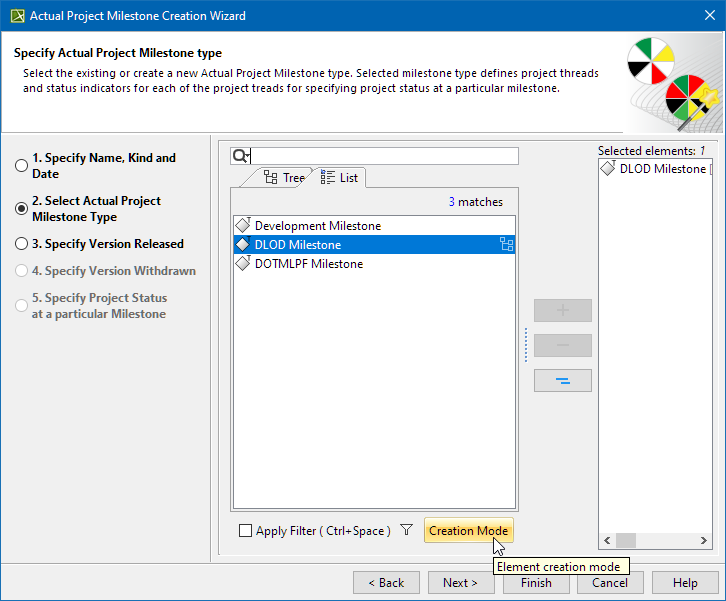Viewport: 726px width, 601px height.
Task: Click the minus remove-element button
Action: click(563, 345)
